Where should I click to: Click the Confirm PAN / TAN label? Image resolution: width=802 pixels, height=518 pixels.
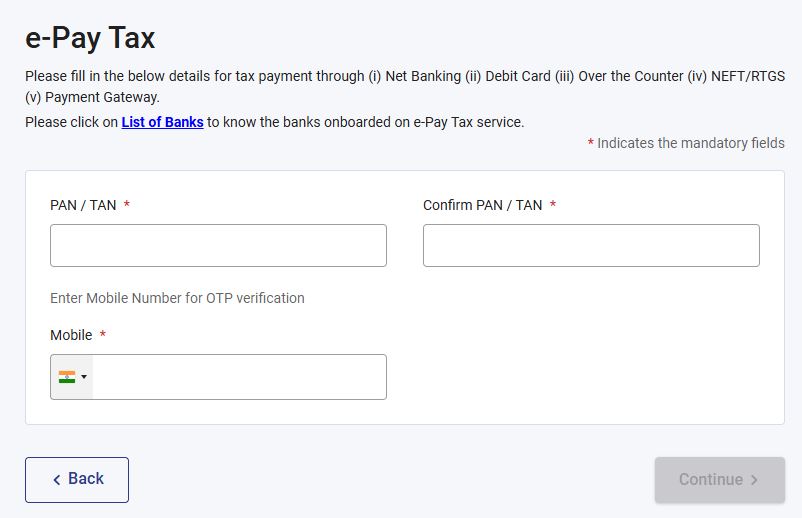click(x=482, y=205)
